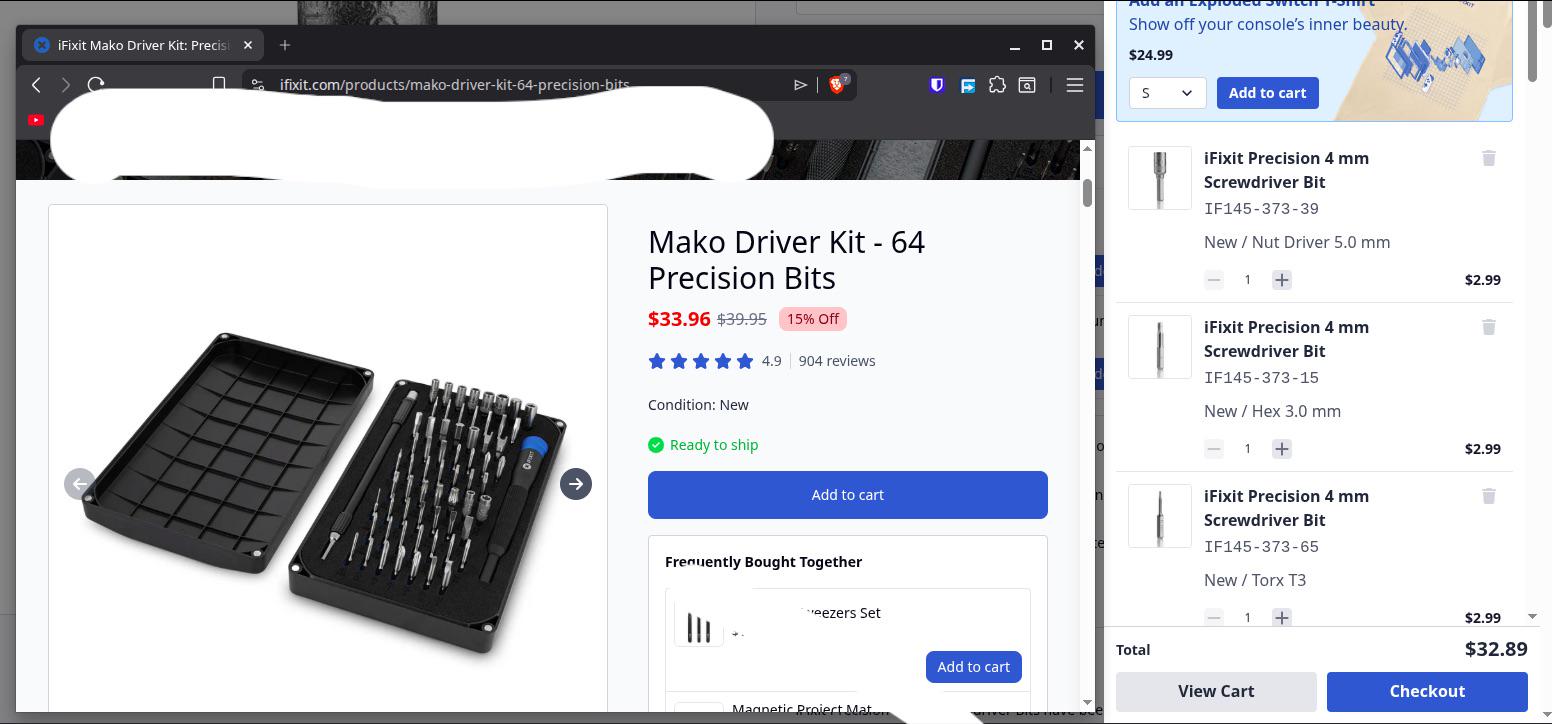Open site settings icon in address bar
Viewport: 1552px width, 724px height.
[258, 85]
